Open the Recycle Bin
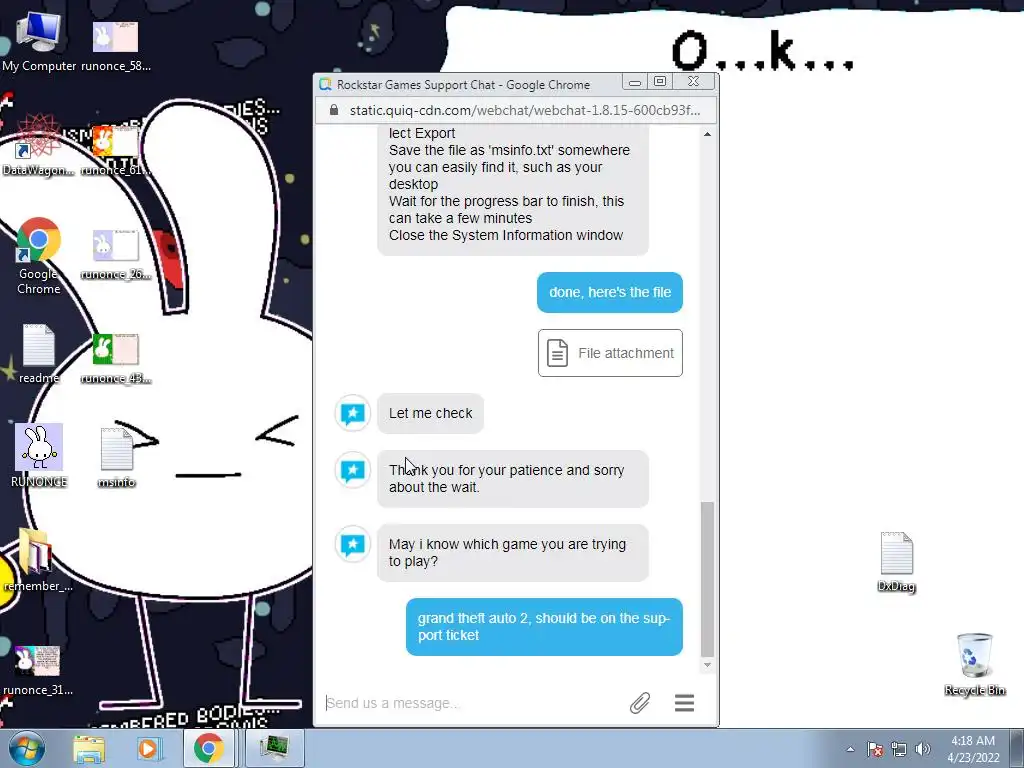The image size is (1024, 768). coord(974,664)
